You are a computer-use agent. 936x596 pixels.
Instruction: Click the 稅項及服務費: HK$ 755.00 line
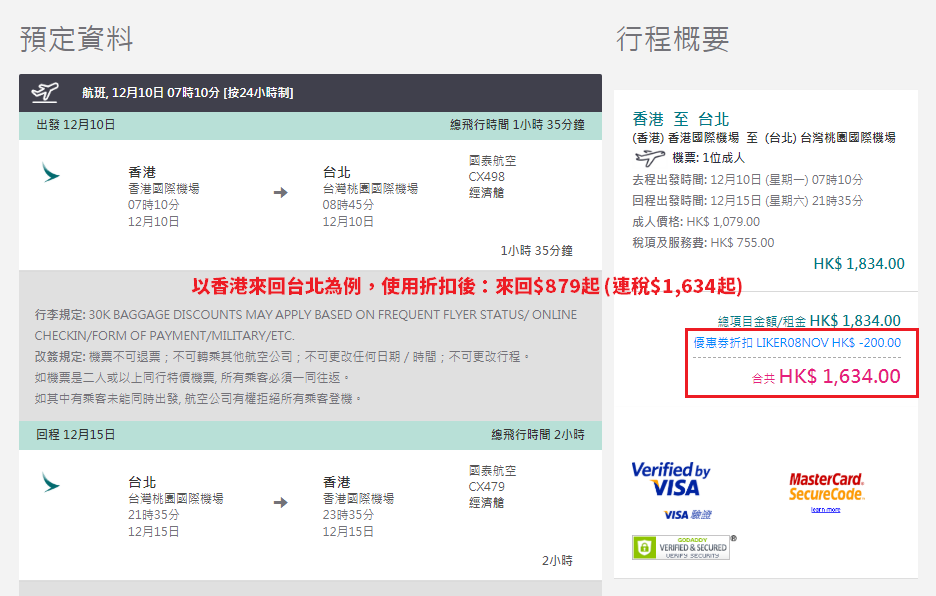[703, 243]
